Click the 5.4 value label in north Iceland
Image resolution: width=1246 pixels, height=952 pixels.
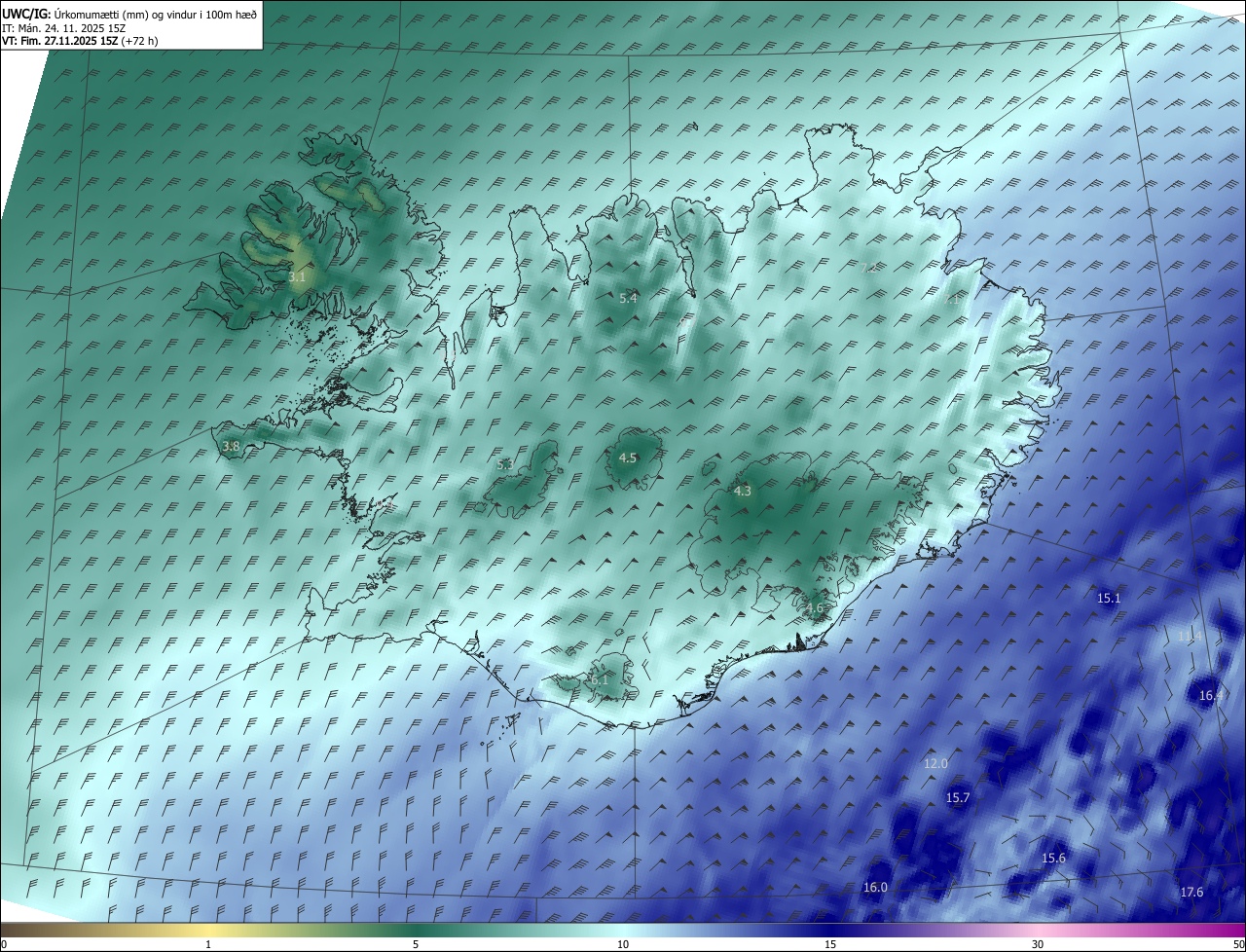click(629, 298)
